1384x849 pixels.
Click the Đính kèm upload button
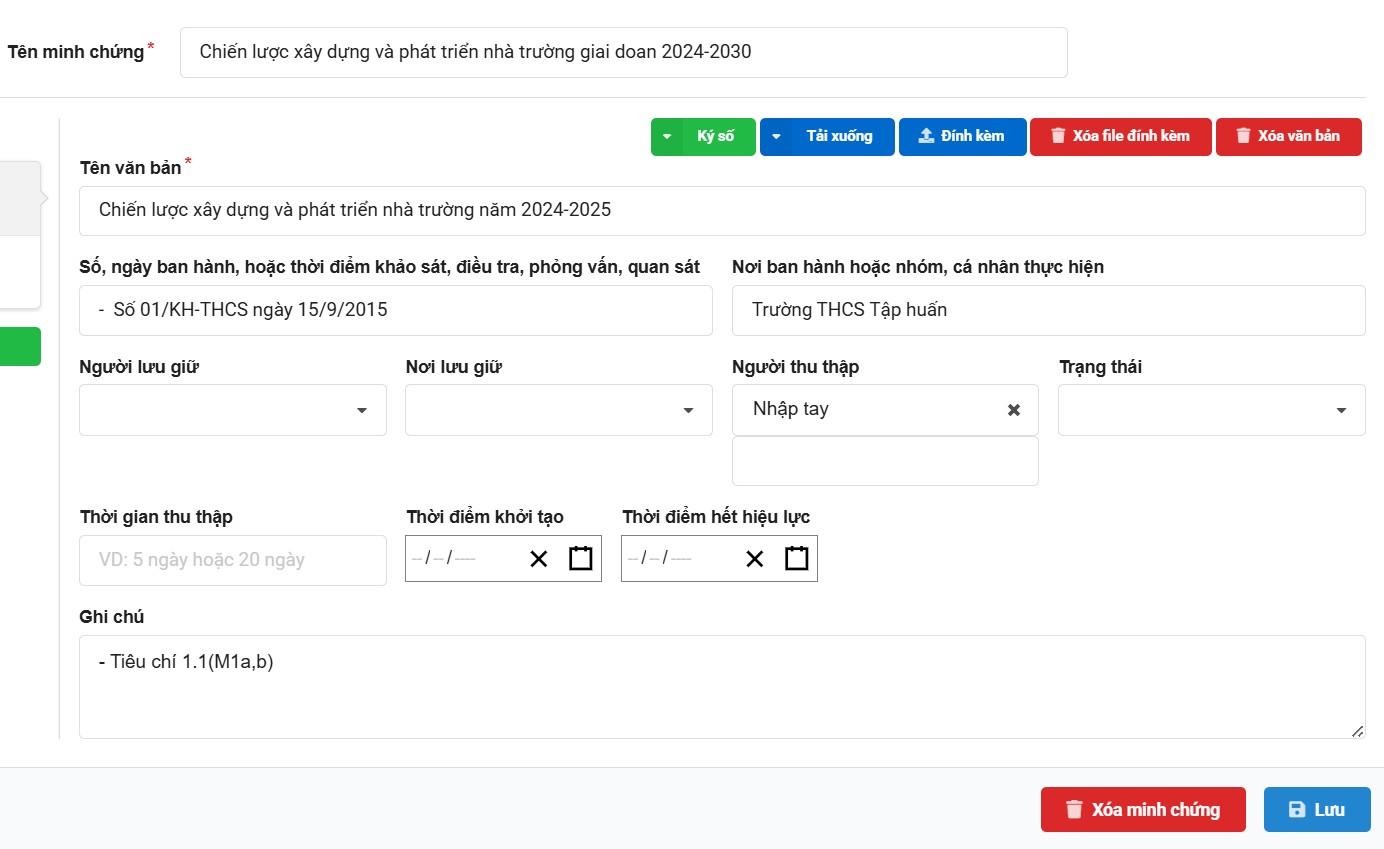(x=962, y=137)
